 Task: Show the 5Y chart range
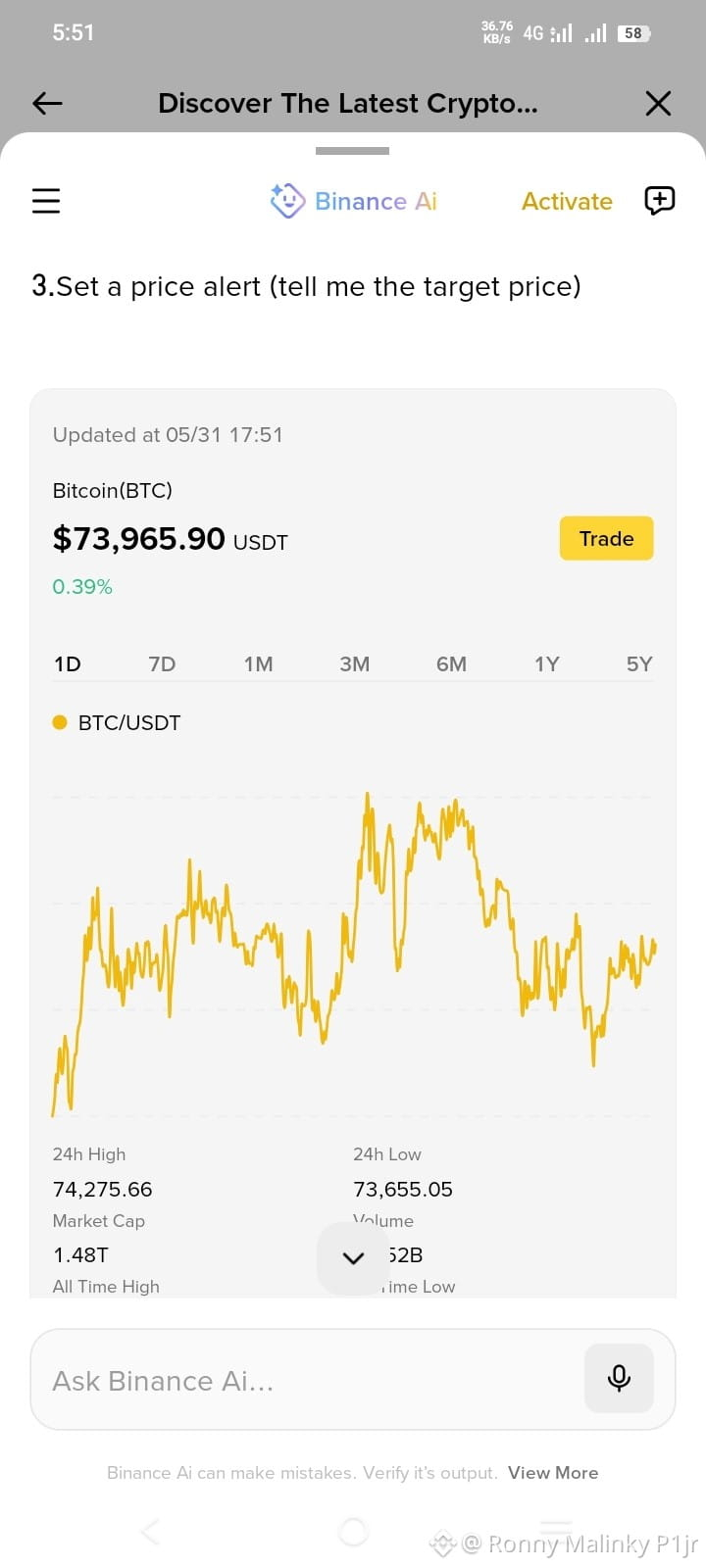639,664
